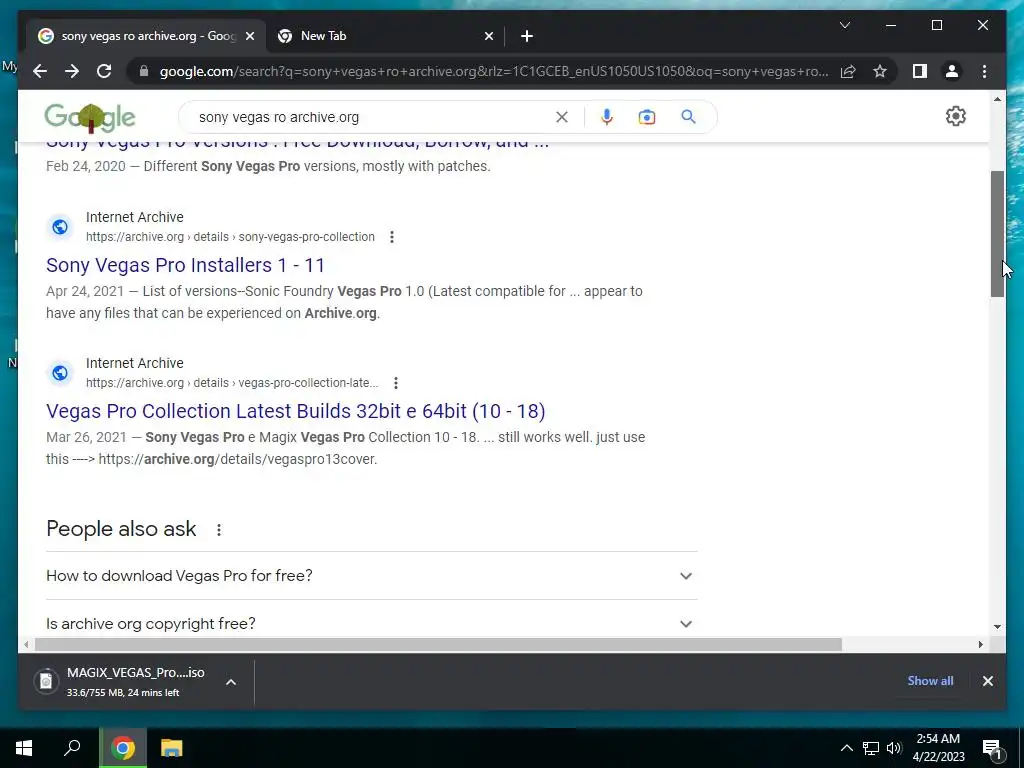This screenshot has height=768, width=1024.
Task: Search by image with the camera icon
Action: (647, 117)
